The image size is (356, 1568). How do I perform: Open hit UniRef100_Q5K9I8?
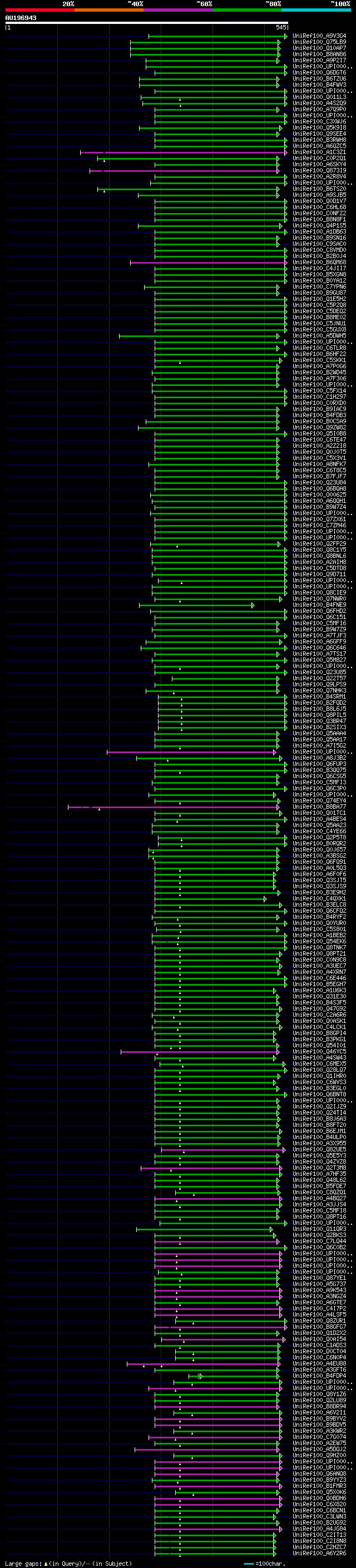coord(319,128)
